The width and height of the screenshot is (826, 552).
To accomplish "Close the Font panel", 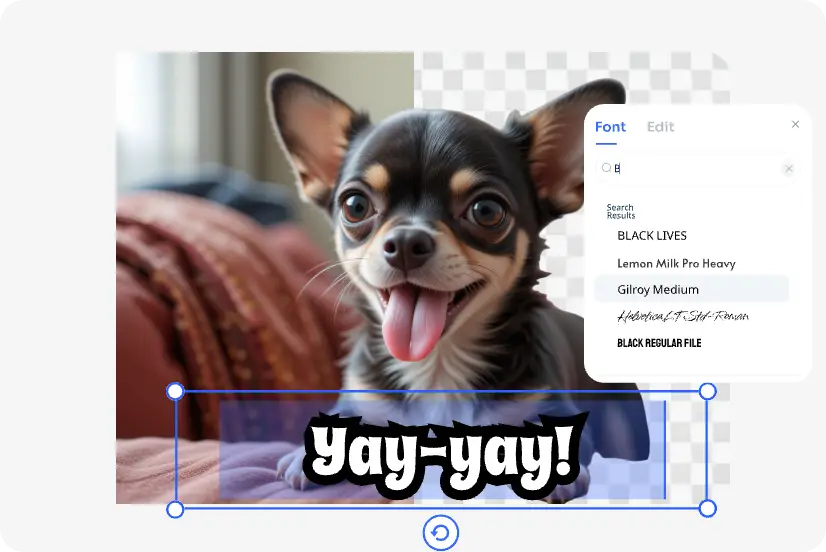I will point(795,125).
